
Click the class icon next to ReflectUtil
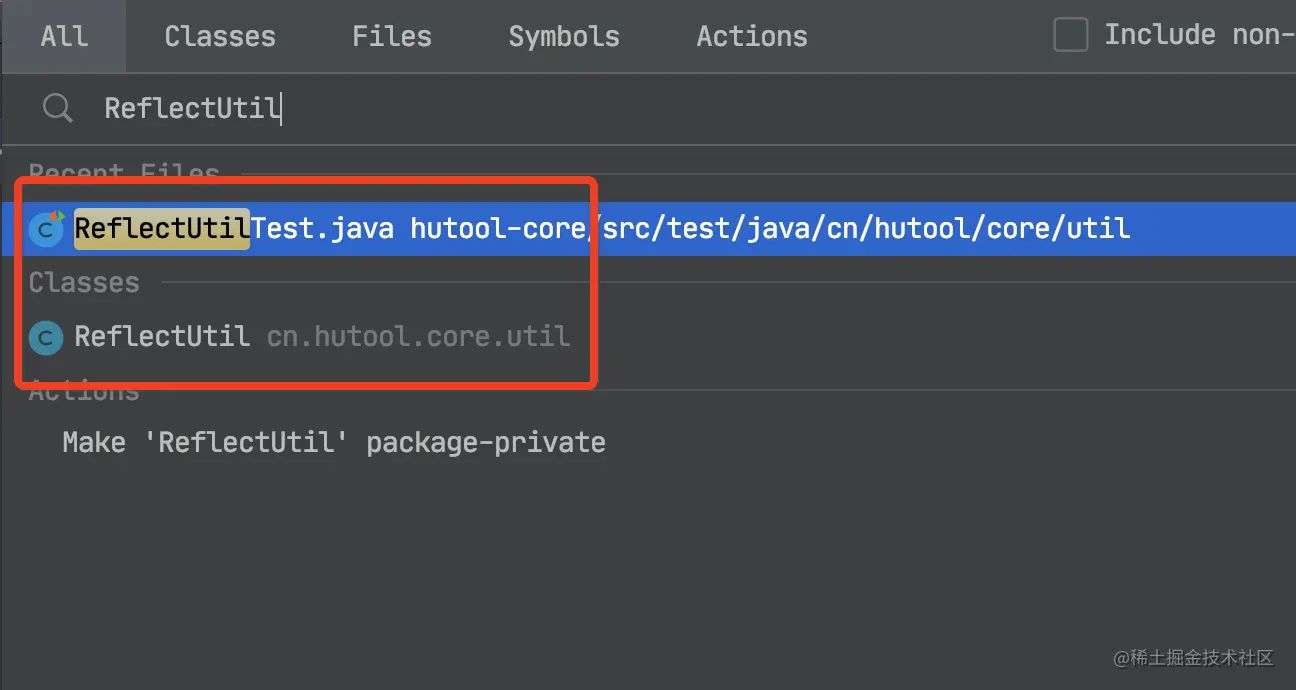tap(46, 337)
